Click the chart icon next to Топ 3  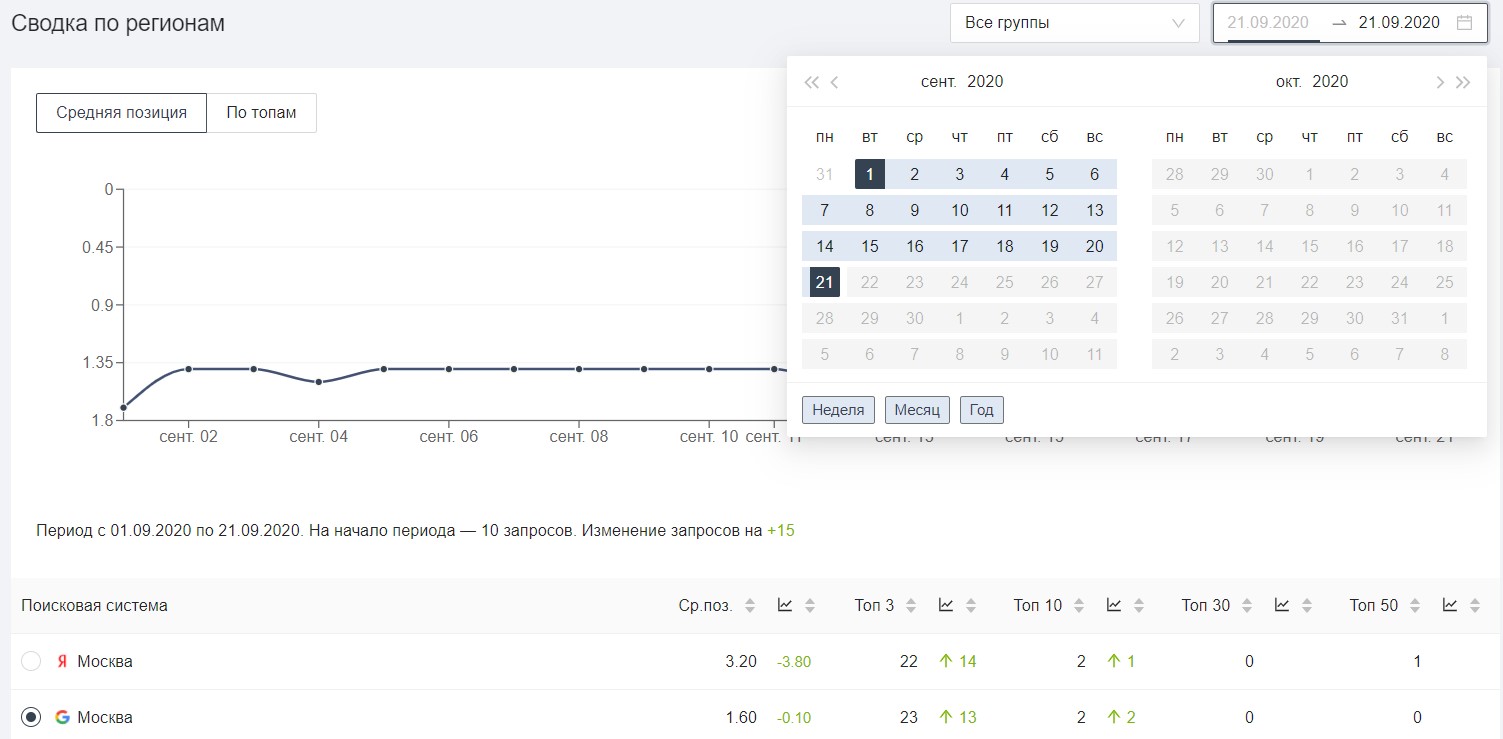tap(946, 605)
